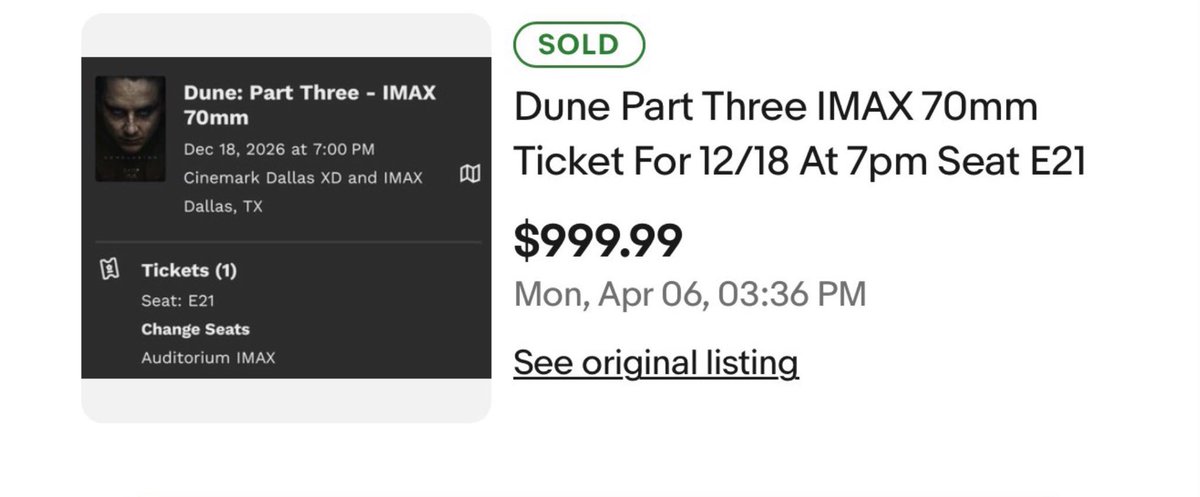Open the See original listing link
Image resolution: width=1200 pixels, height=497 pixels.
tap(655, 363)
